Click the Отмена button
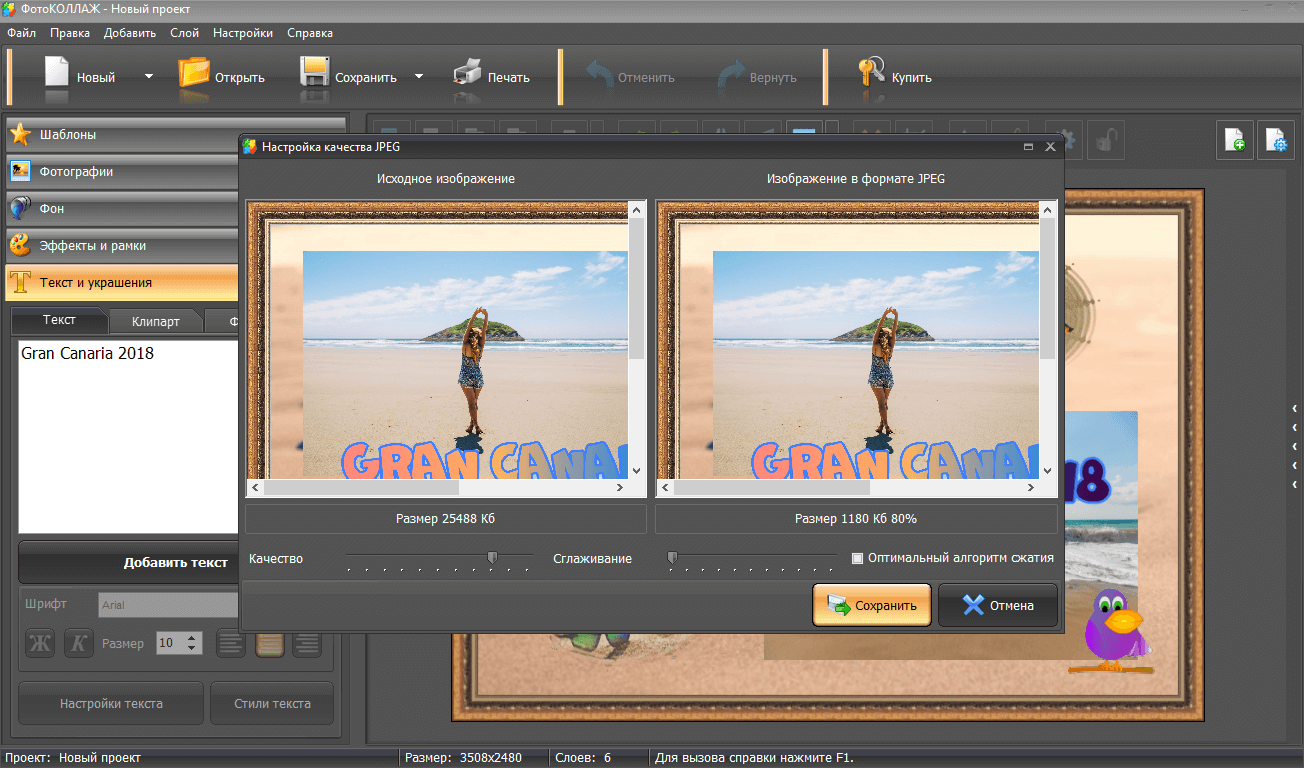The width and height of the screenshot is (1304, 768). coord(997,605)
